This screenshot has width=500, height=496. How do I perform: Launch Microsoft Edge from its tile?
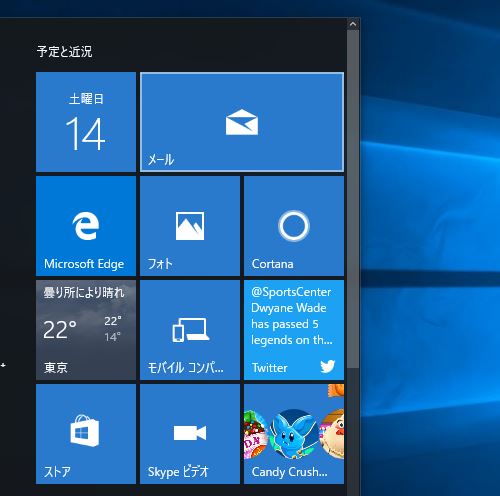[86, 226]
